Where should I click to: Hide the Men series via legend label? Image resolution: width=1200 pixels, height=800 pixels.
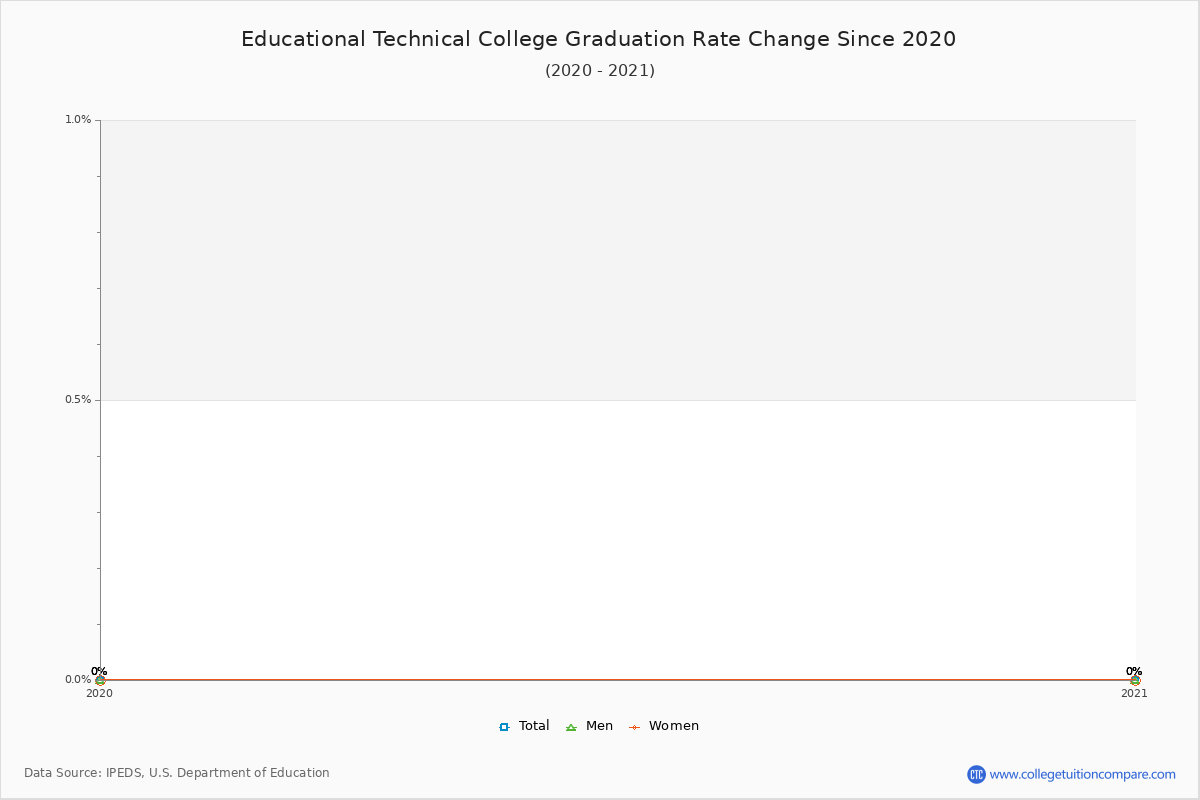pos(599,726)
